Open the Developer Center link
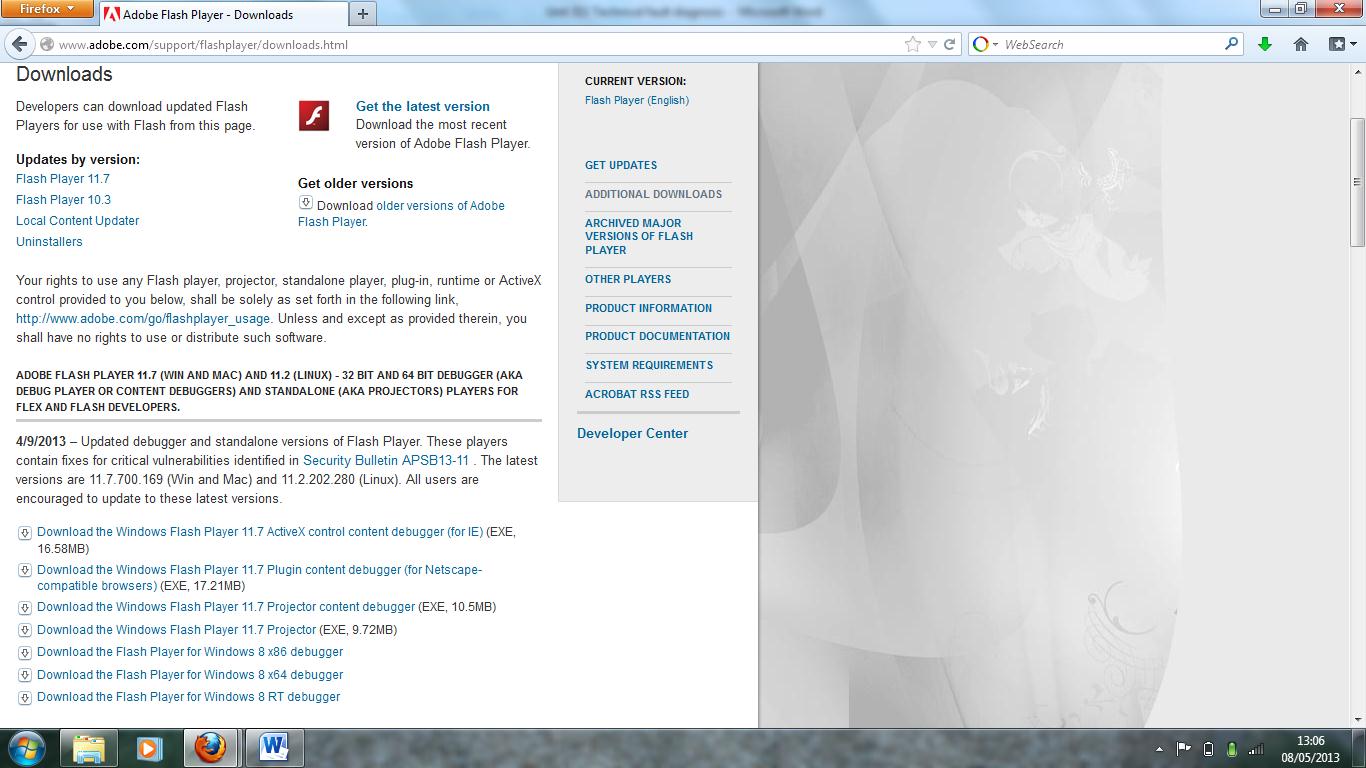The height and width of the screenshot is (768, 1366). pos(633,433)
